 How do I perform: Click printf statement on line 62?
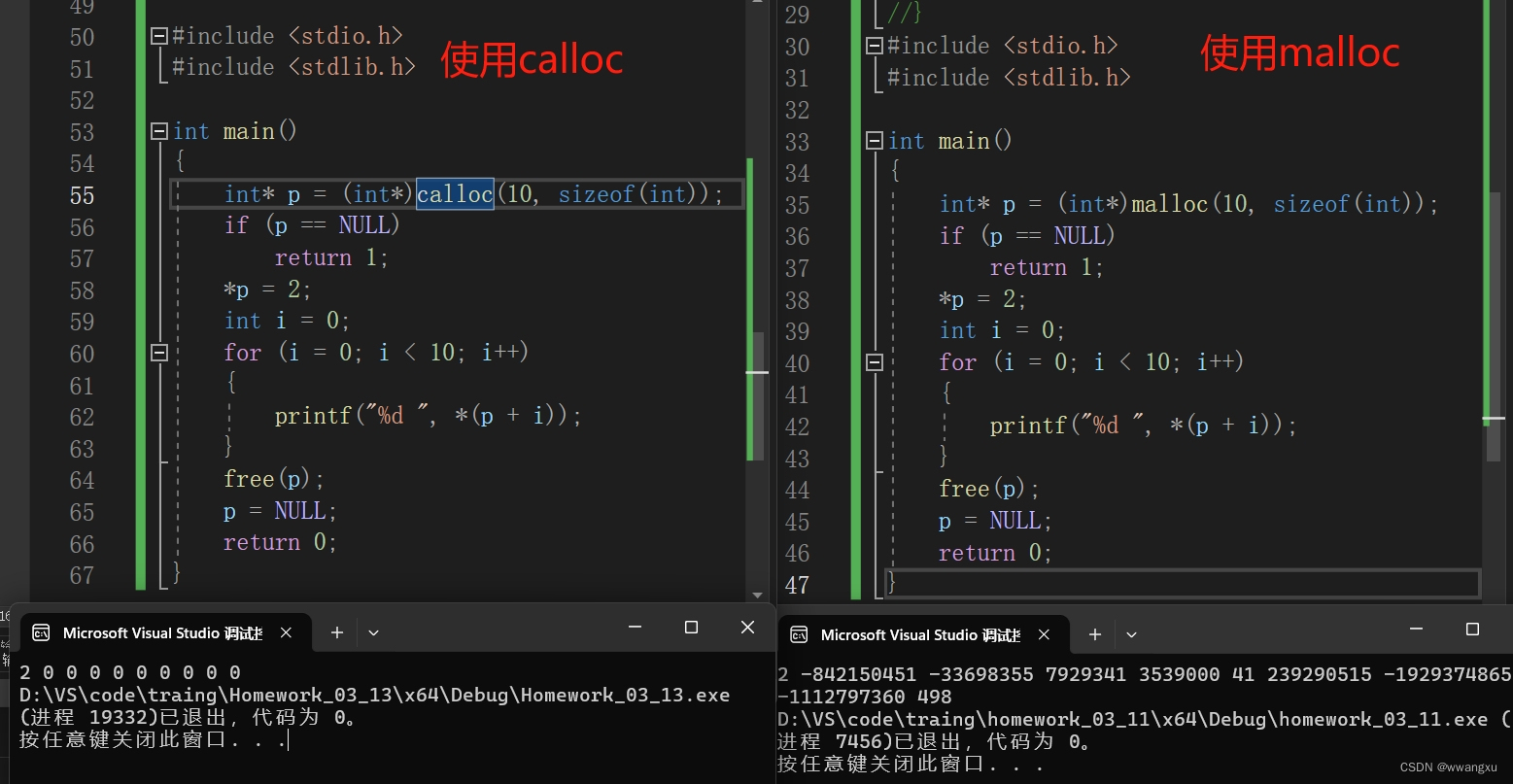(x=428, y=416)
